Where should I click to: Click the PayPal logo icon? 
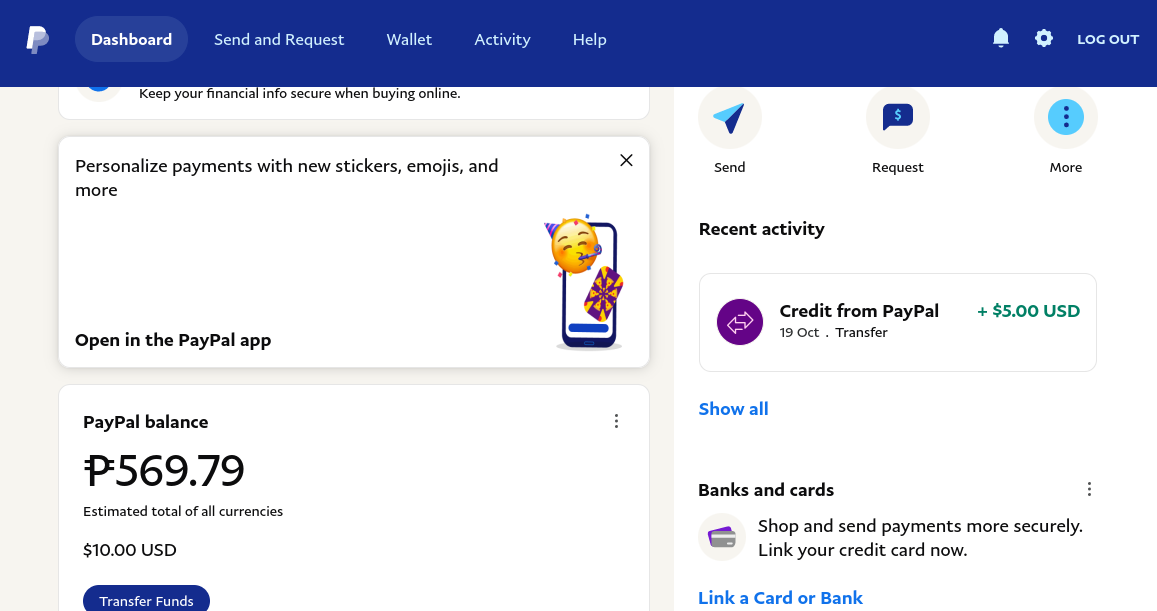coord(38,39)
